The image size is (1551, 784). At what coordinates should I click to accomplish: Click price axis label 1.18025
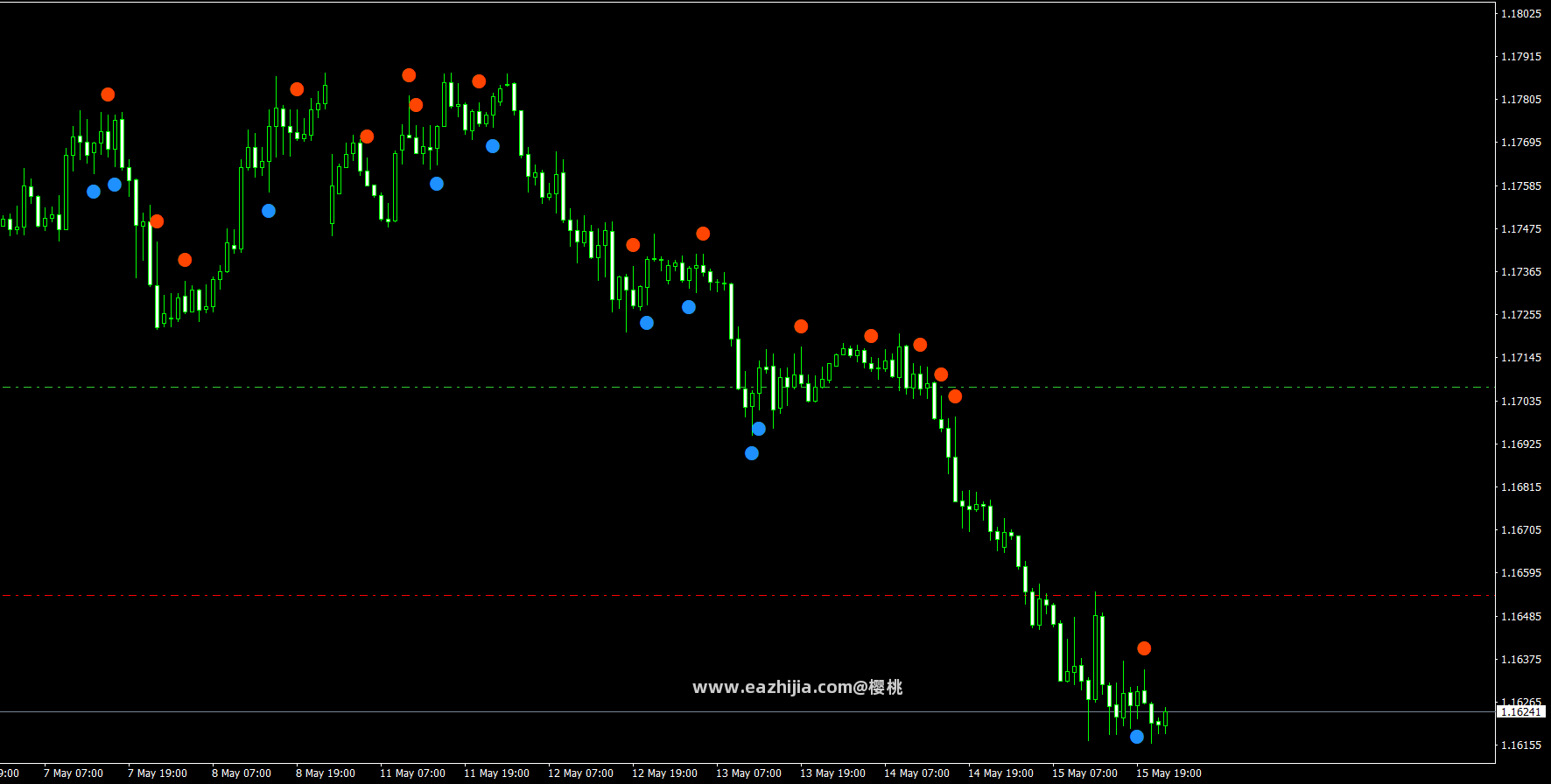click(x=1521, y=14)
